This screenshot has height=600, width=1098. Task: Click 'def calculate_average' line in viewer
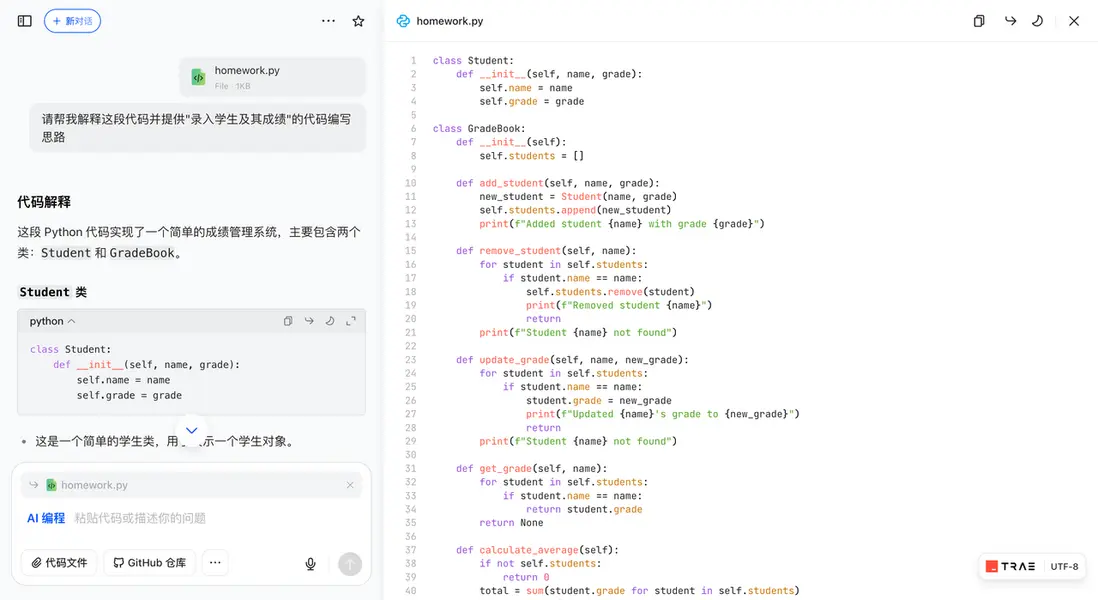(537, 550)
